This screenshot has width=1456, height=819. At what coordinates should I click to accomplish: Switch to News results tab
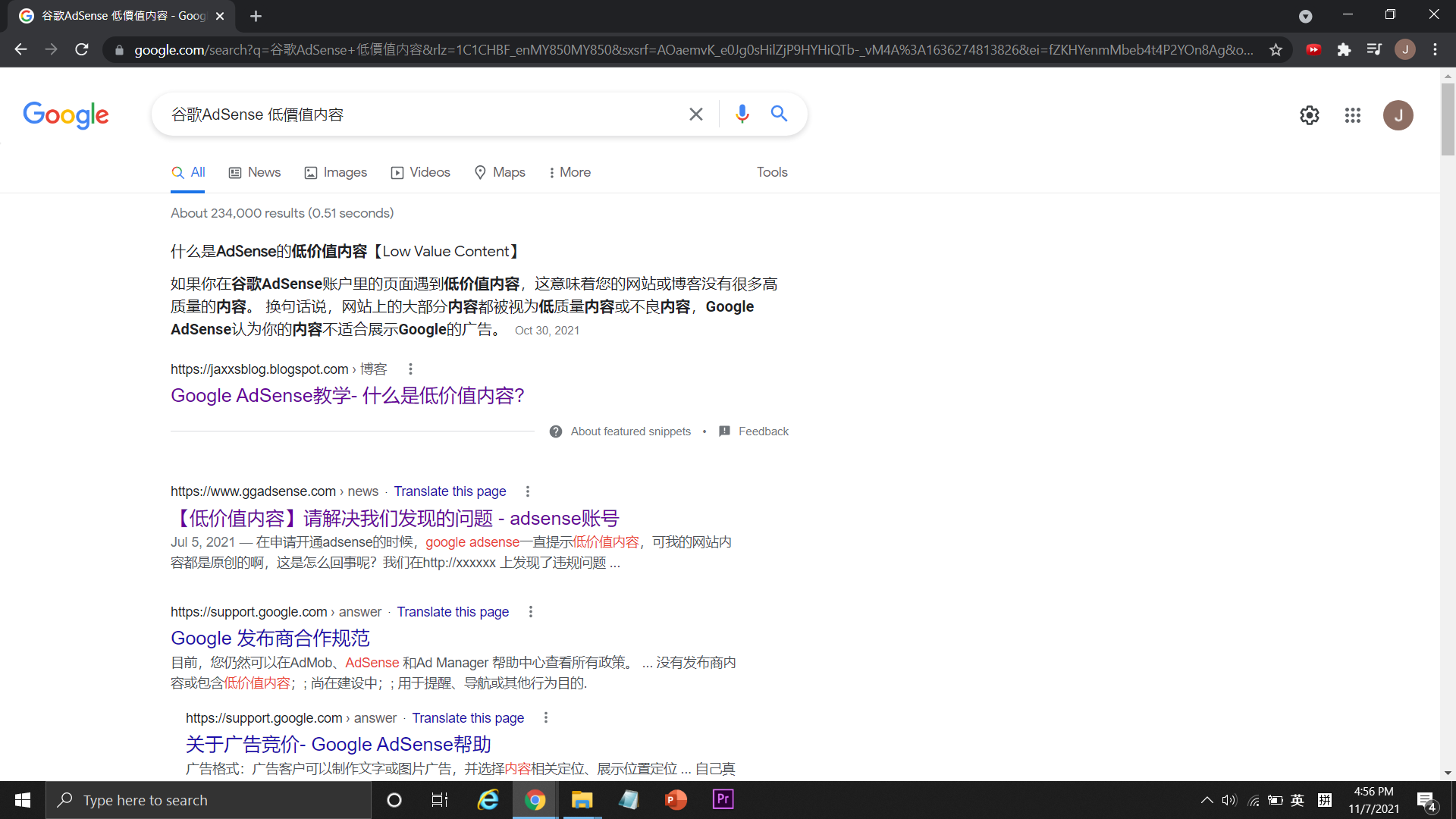tap(255, 173)
